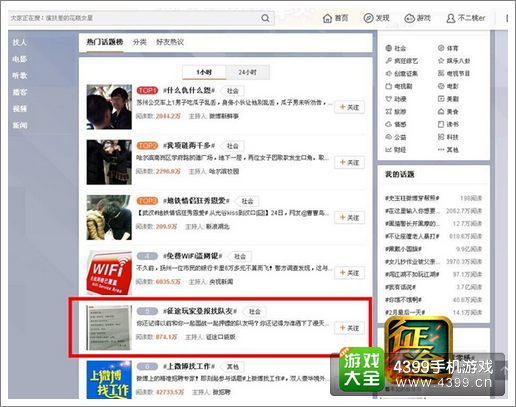Viewport: 516px width, 407px height.
Task: Select the 美图 picture icon
Action: [x=441, y=99]
